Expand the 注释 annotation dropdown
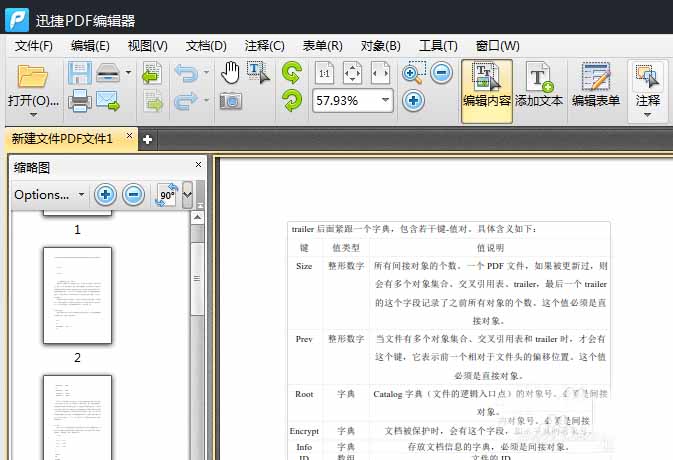This screenshot has height=460, width=673. point(647,113)
